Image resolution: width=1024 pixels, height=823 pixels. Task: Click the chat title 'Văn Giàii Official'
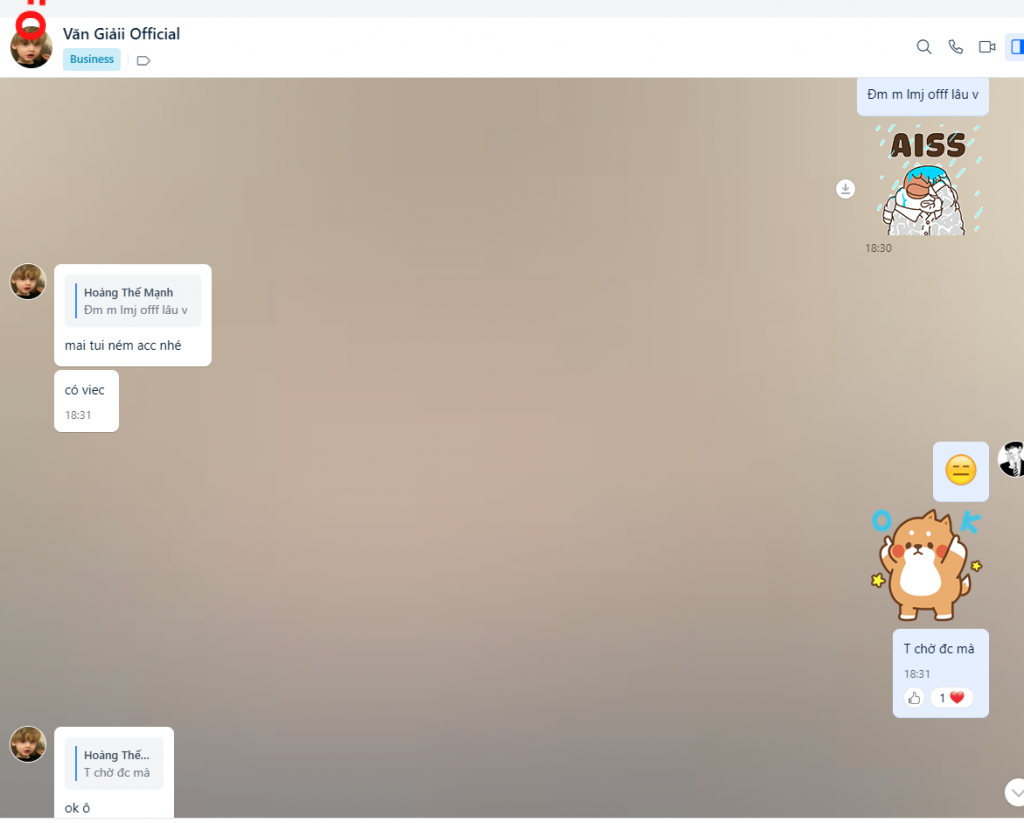(x=121, y=34)
